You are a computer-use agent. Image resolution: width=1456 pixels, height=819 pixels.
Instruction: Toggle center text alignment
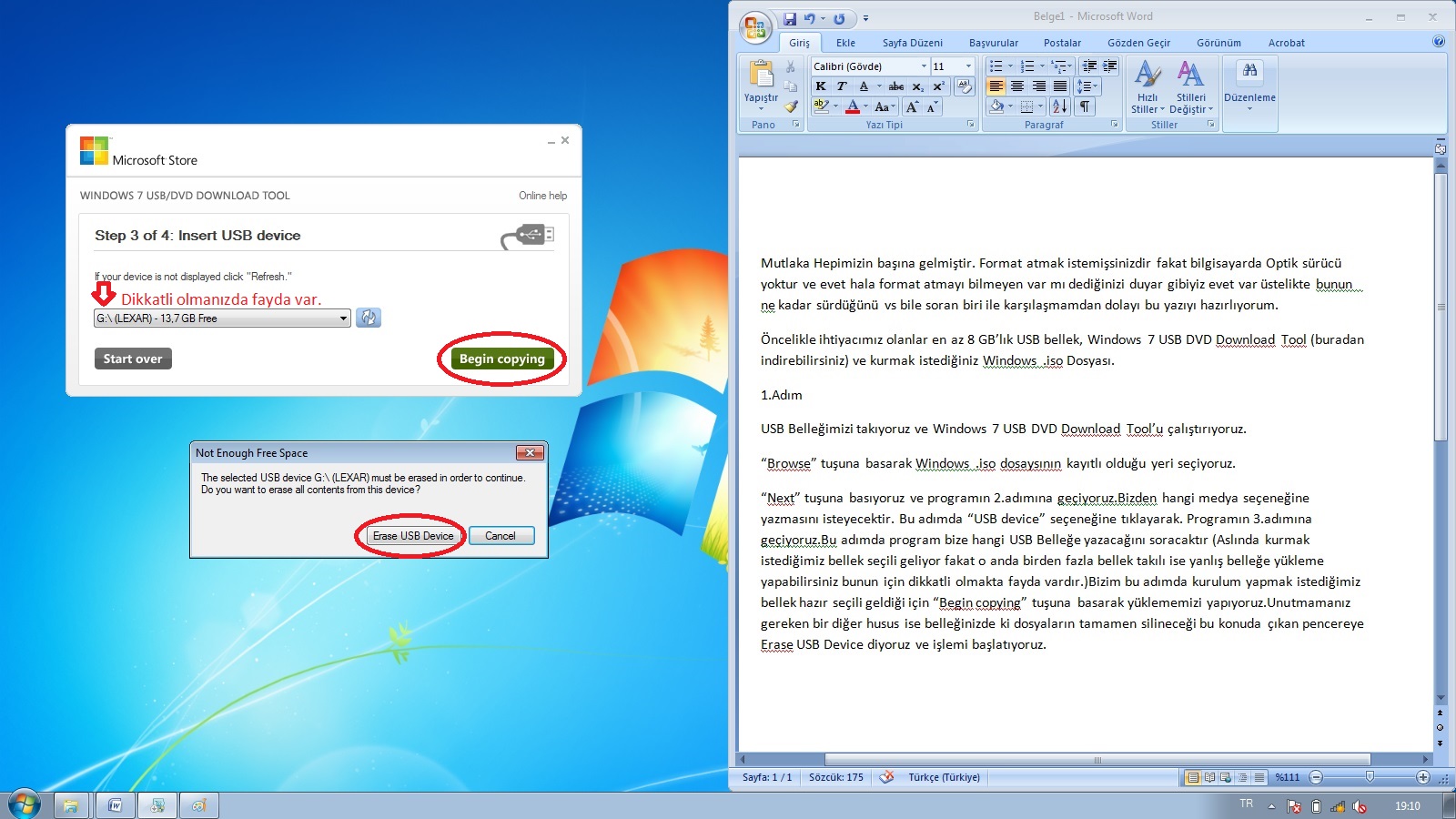(x=1017, y=86)
